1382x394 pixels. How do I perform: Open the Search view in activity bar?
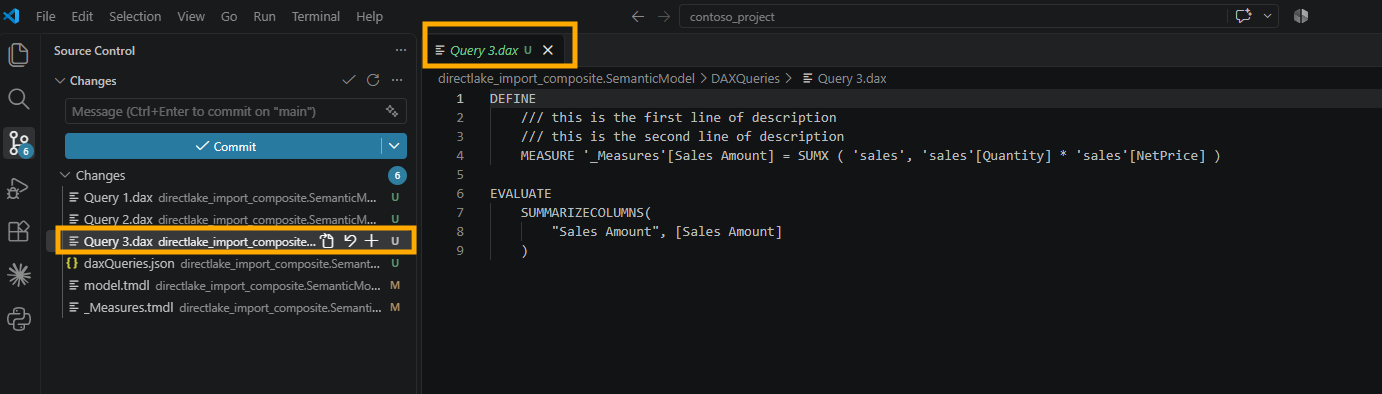click(19, 98)
